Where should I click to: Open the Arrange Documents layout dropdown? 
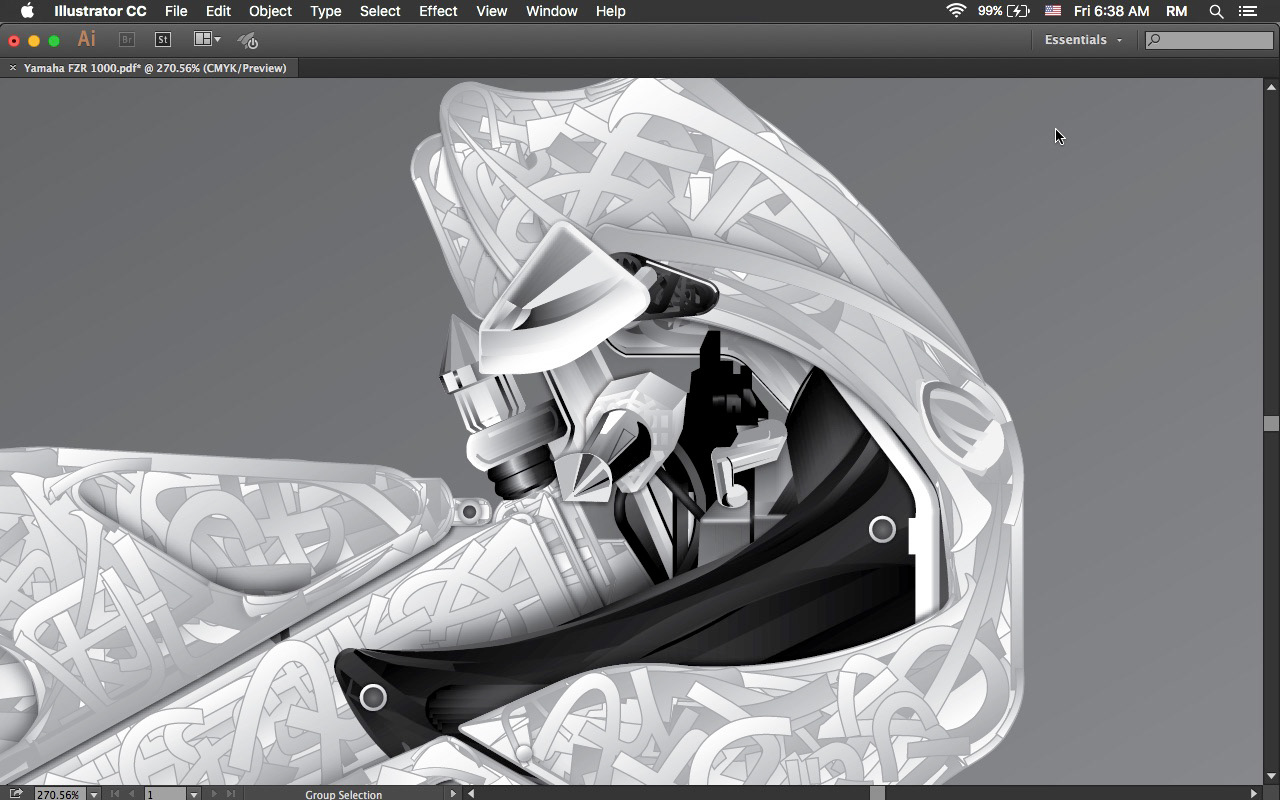207,39
